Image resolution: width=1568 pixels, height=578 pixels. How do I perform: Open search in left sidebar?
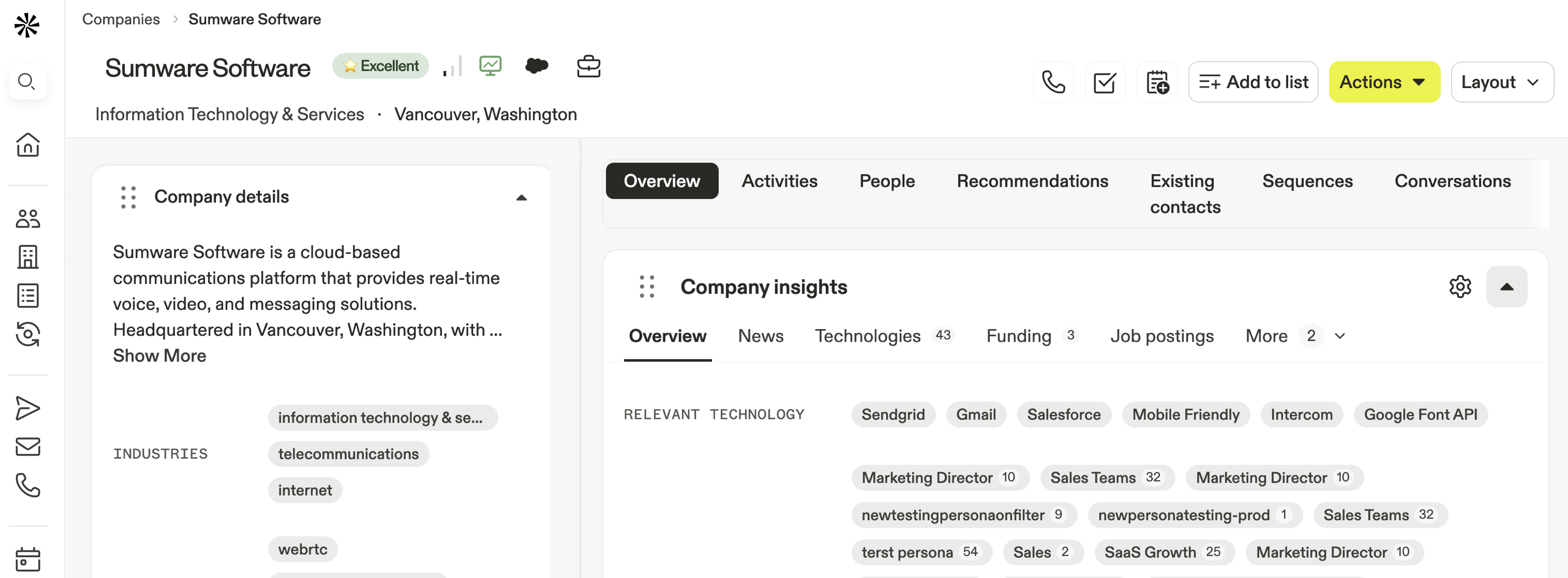point(27,82)
